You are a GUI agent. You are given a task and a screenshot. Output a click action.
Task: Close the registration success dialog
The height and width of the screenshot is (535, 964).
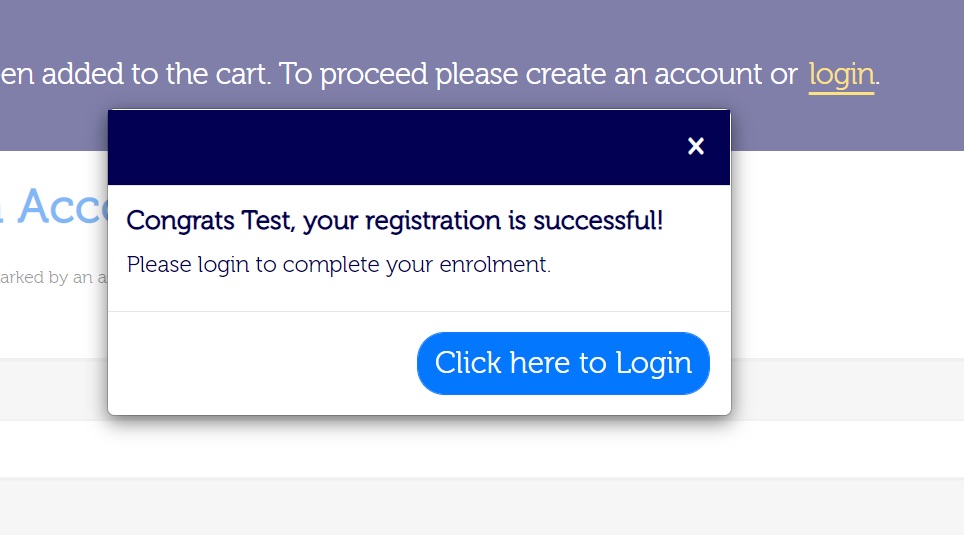[x=696, y=146]
